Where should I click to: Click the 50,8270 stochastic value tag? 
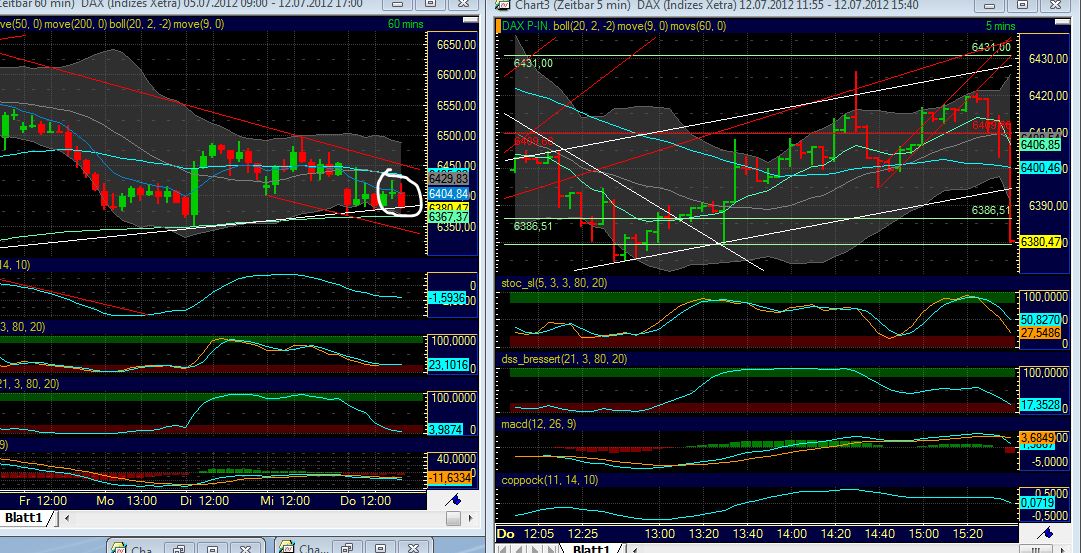pos(1040,320)
